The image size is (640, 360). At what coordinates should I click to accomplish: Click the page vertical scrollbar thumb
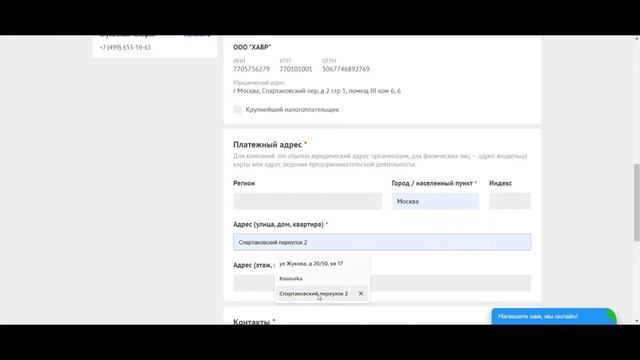[637, 202]
